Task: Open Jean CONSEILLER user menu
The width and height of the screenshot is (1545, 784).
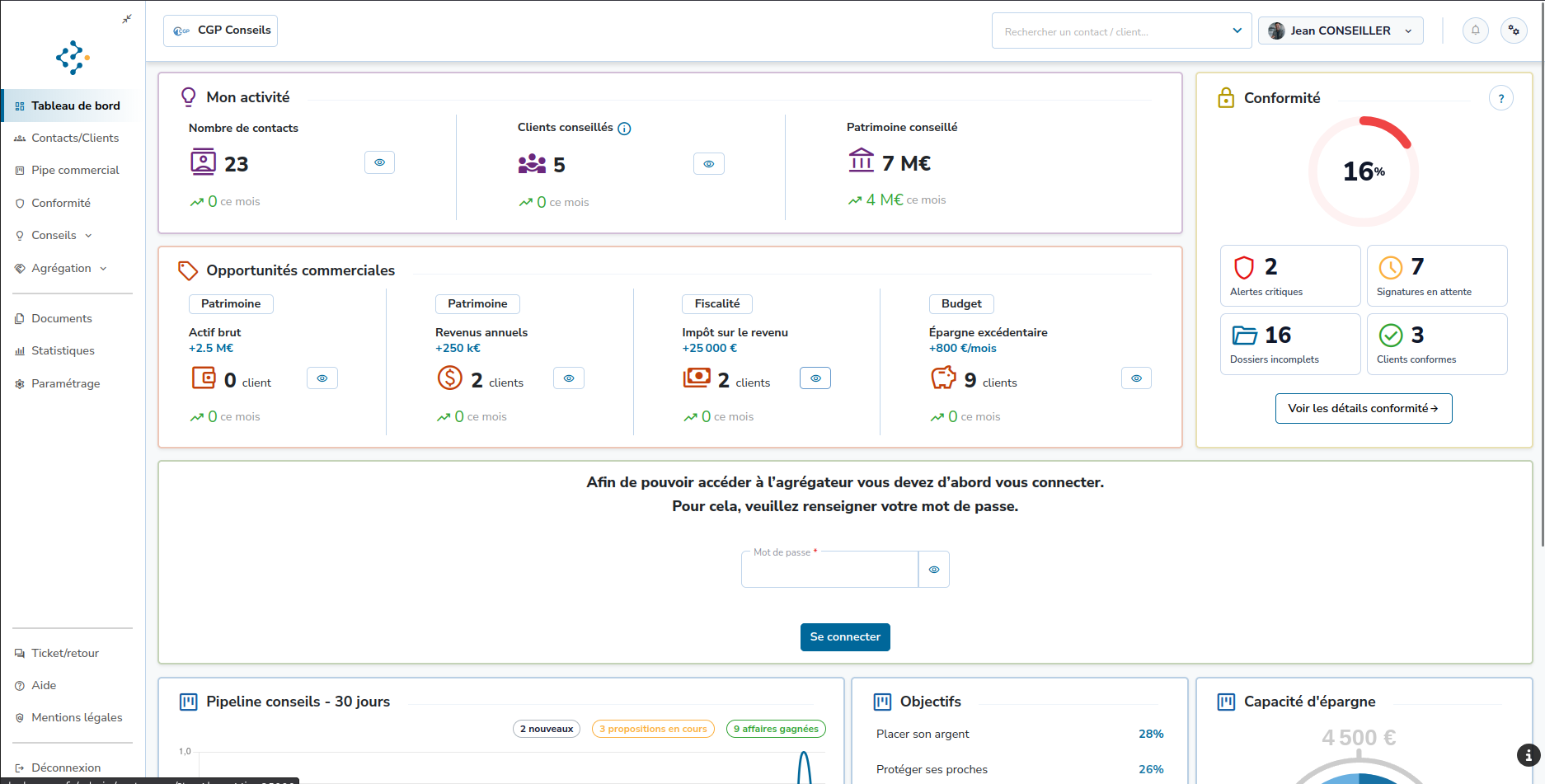Action: (1341, 31)
